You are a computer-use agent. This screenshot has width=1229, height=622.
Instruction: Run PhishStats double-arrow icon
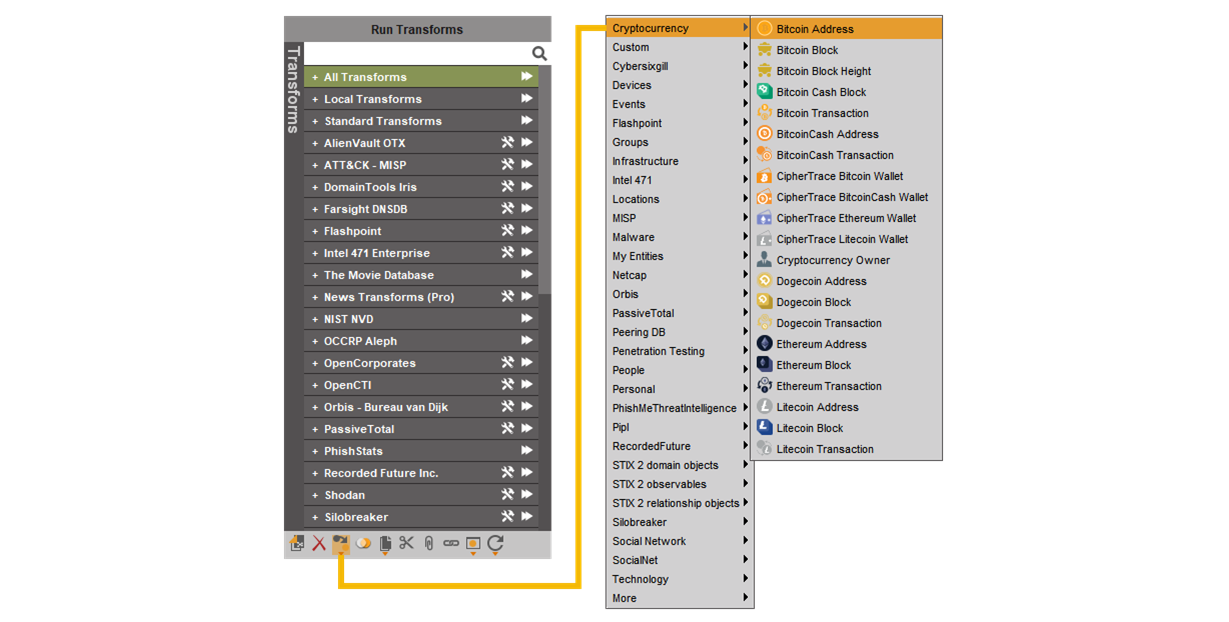point(527,451)
